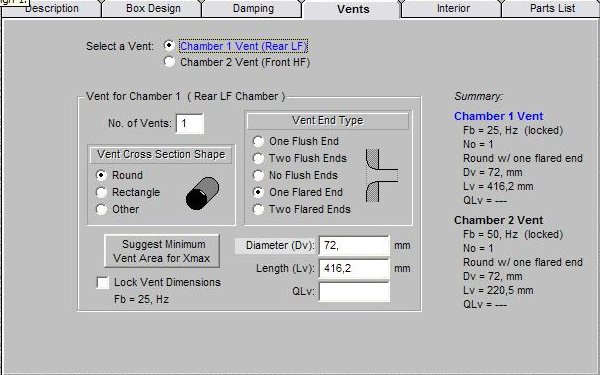Image resolution: width=600 pixels, height=375 pixels.
Task: Open the Interior tab
Action: click(453, 8)
